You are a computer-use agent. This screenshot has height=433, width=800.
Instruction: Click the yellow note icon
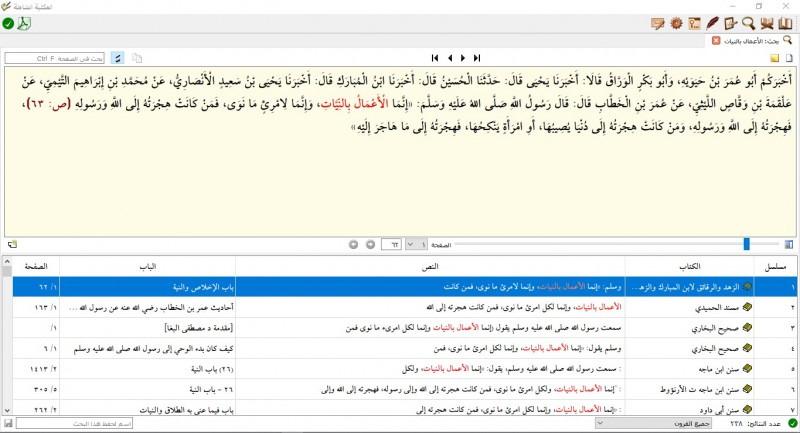coord(774,58)
